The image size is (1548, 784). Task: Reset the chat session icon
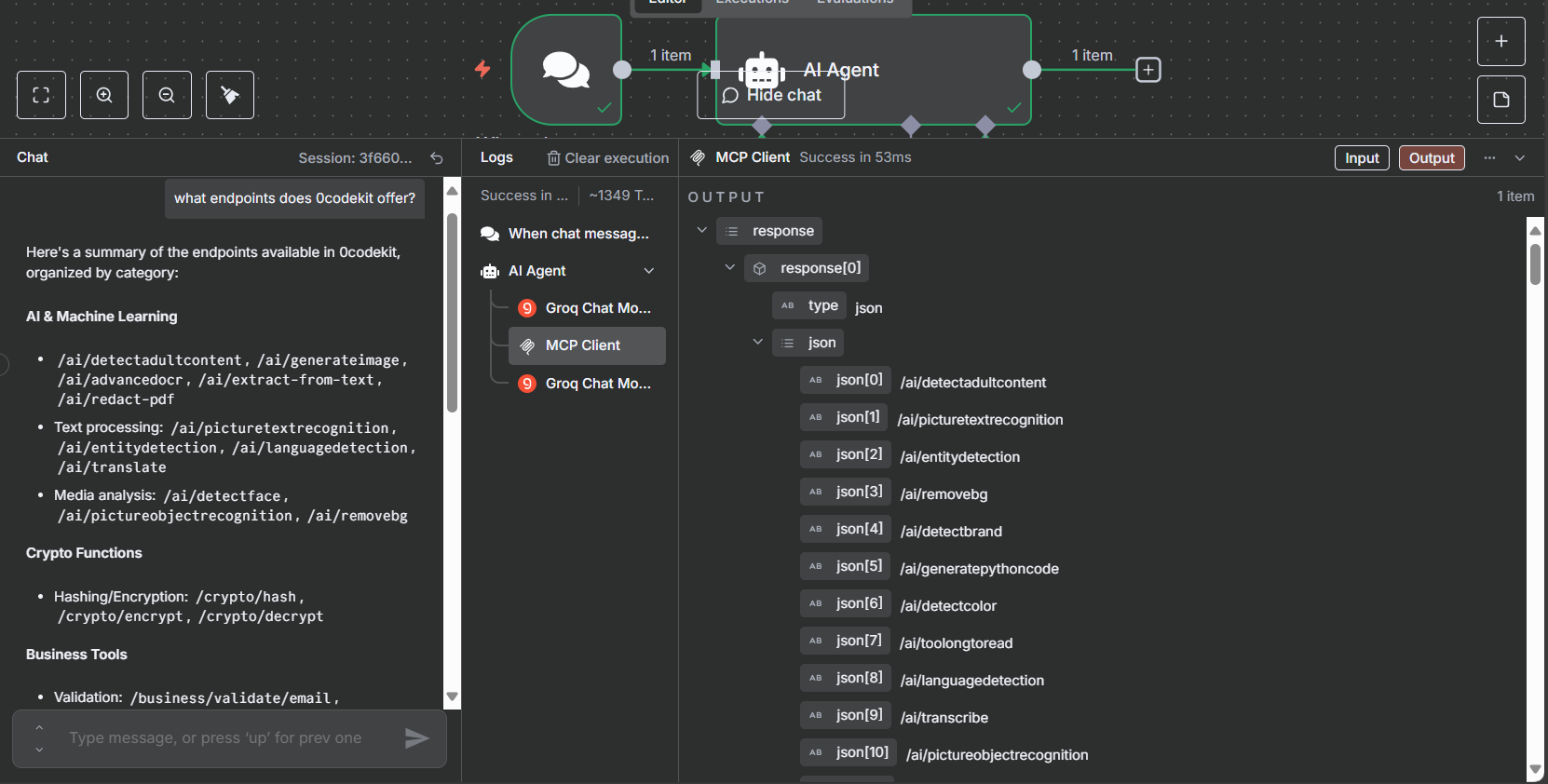[x=437, y=158]
